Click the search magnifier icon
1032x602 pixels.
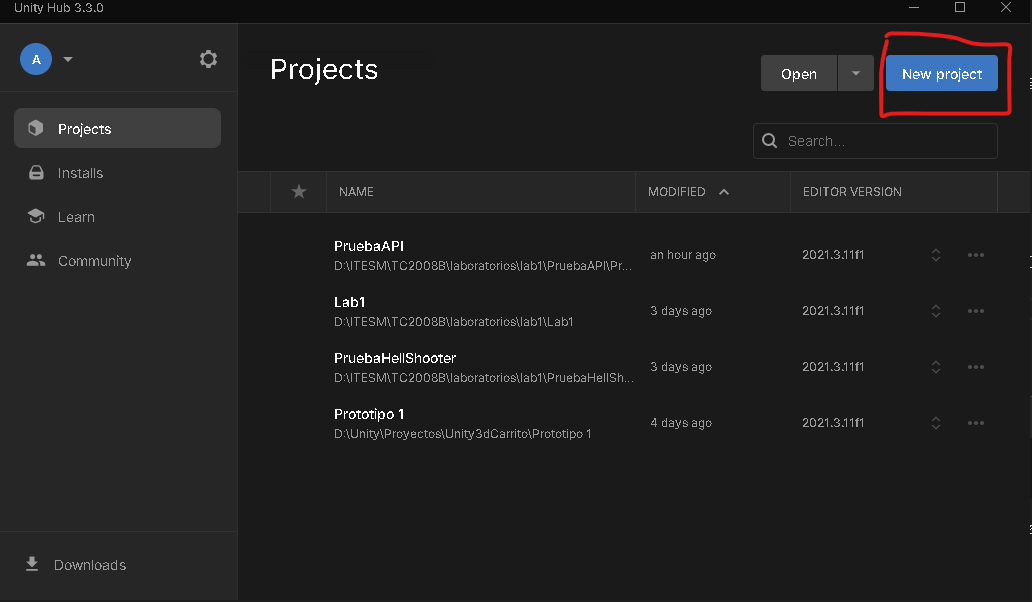click(x=769, y=141)
